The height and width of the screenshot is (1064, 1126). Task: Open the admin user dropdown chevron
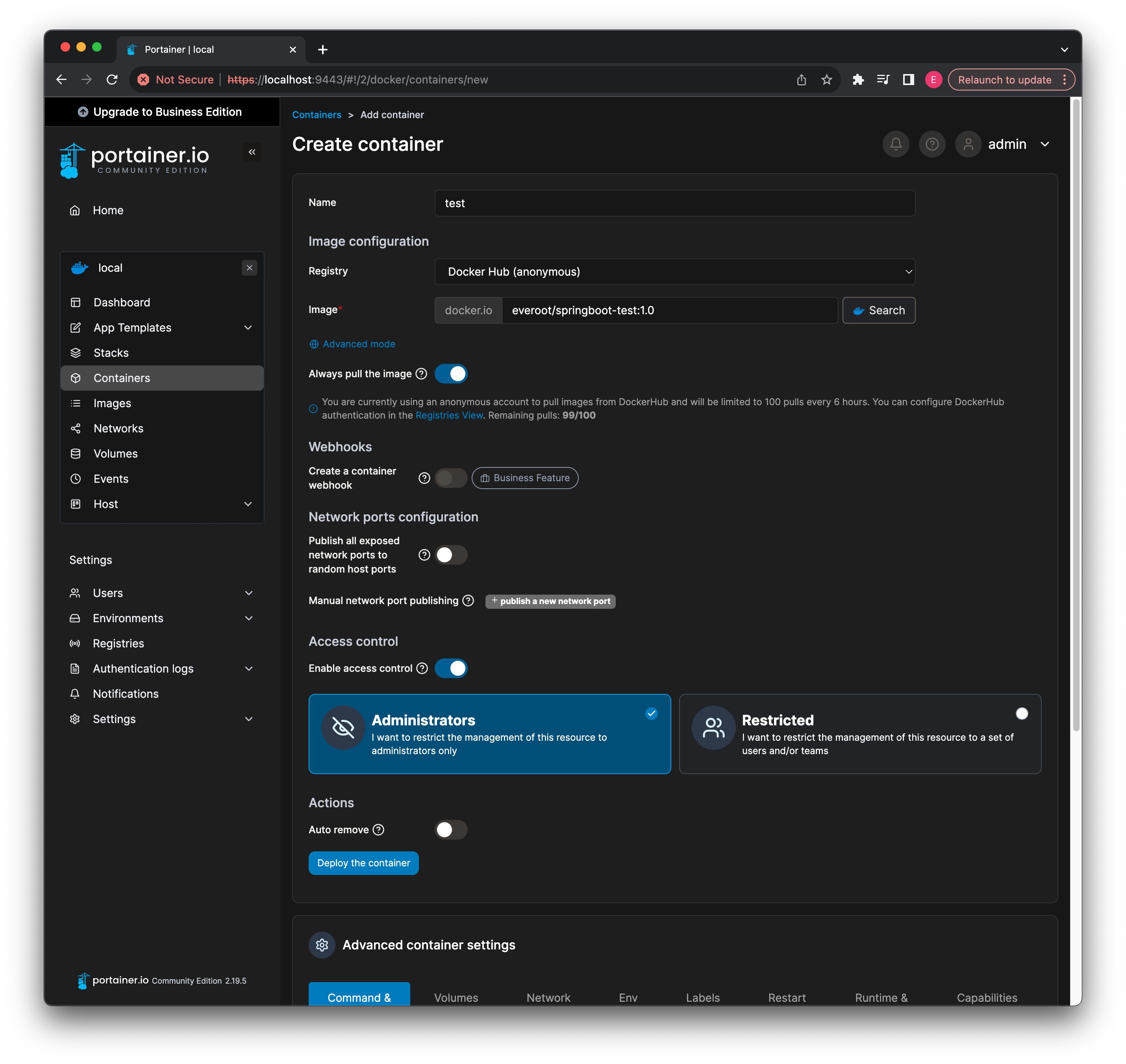[1045, 144]
